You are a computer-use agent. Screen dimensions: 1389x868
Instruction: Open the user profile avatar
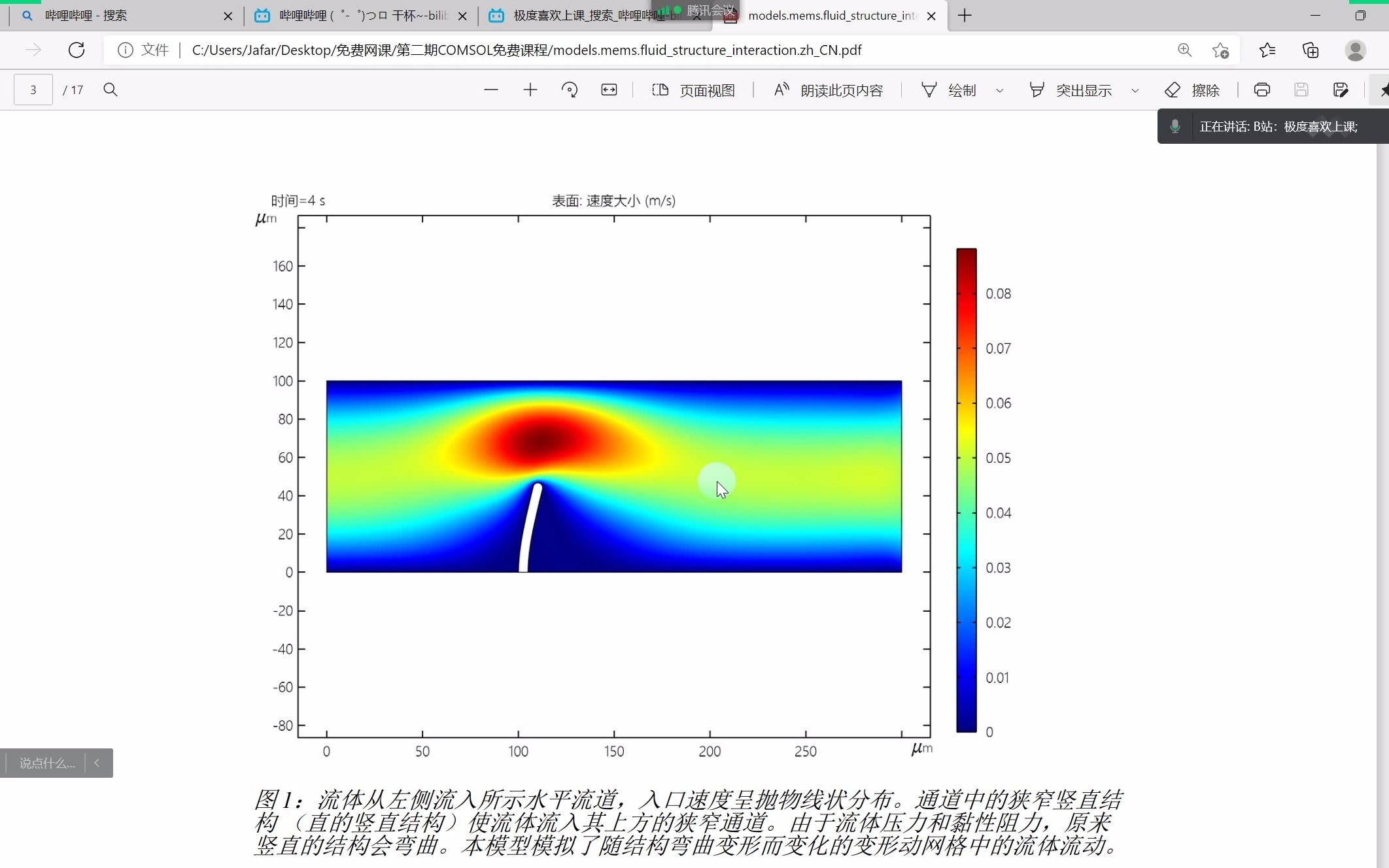[1355, 50]
